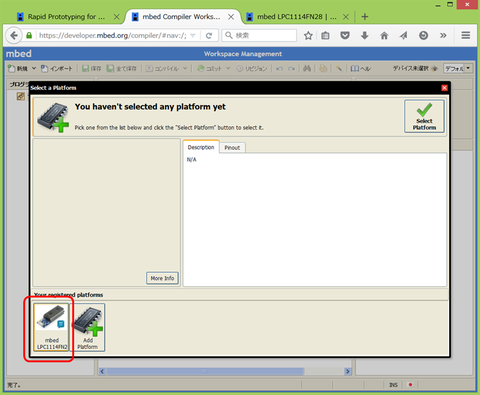
Task: Open the デフォルト layout dropdown arrow
Action: click(468, 68)
